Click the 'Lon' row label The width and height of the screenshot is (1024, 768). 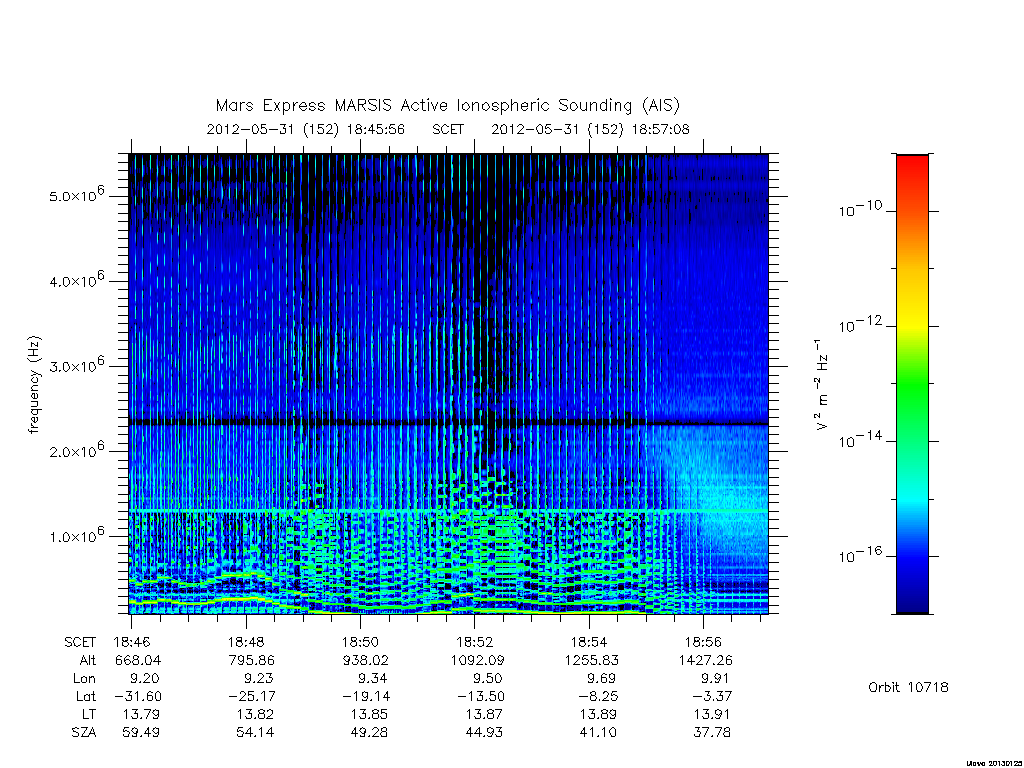84,678
